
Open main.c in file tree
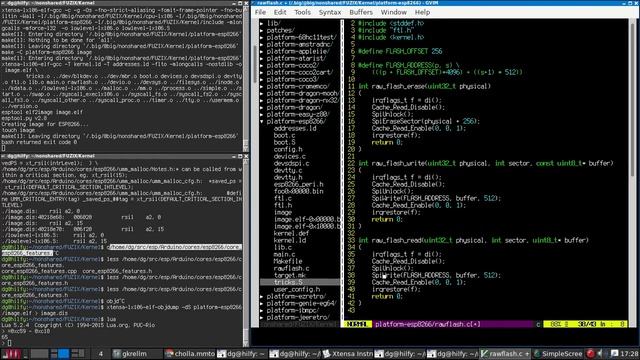click(284, 255)
